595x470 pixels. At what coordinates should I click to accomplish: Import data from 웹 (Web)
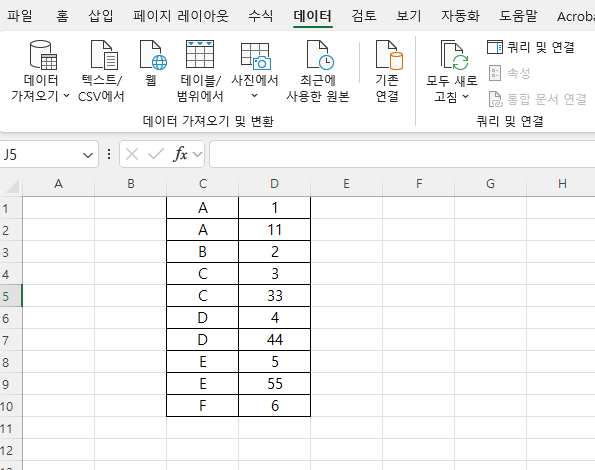(x=152, y=64)
